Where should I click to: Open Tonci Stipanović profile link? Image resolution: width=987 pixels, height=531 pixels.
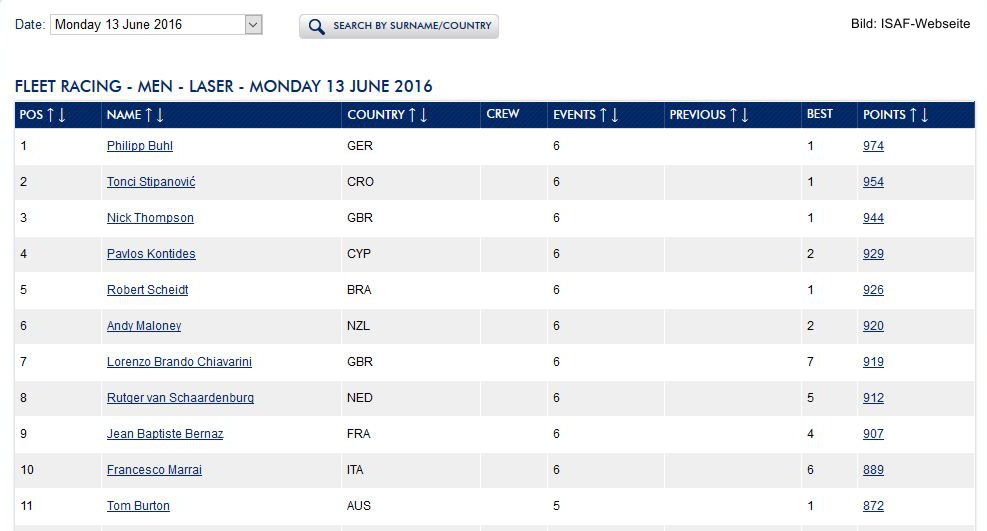tap(151, 182)
